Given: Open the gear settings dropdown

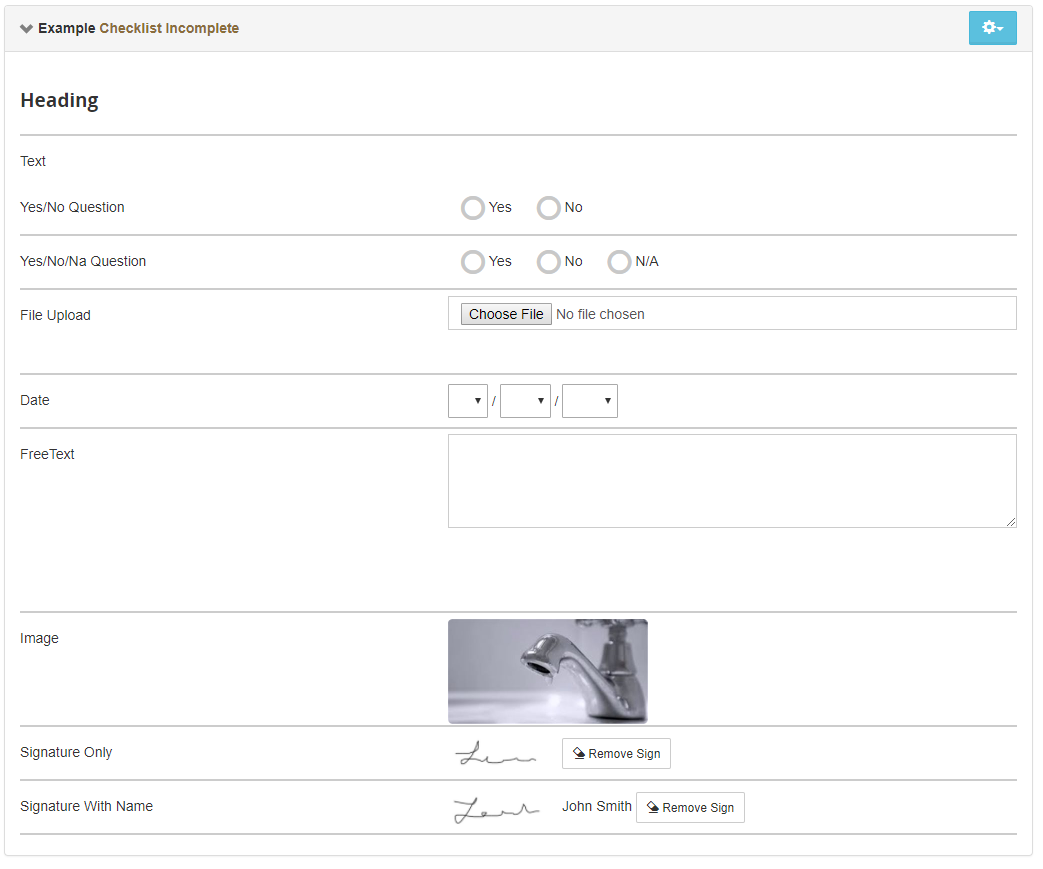Looking at the screenshot, I should pos(992,28).
